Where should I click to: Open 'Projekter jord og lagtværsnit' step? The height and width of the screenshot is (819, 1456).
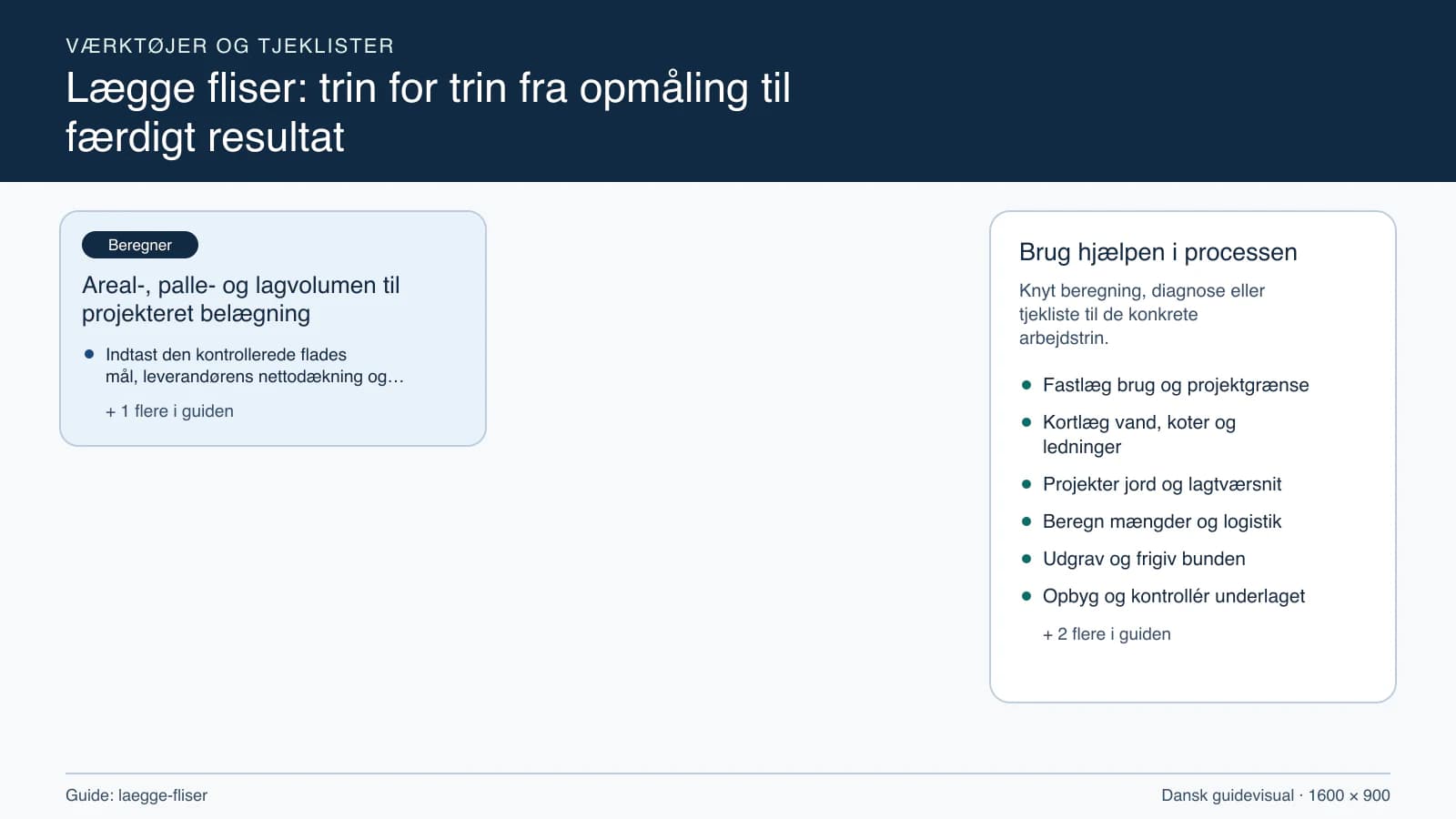[x=1162, y=484]
